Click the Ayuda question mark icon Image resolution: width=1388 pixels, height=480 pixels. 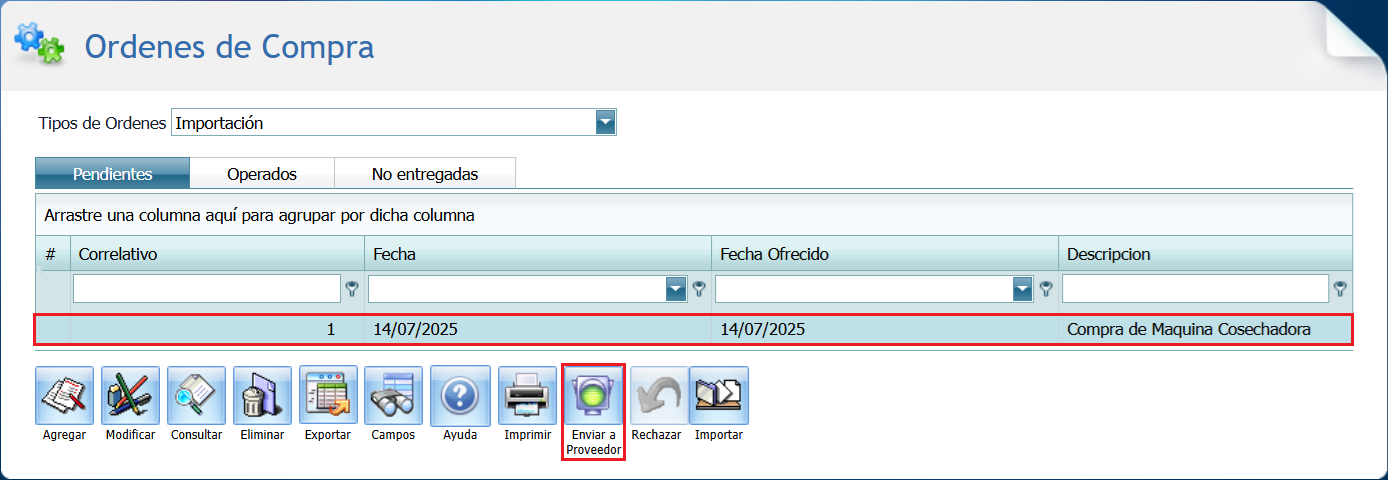tap(460, 395)
